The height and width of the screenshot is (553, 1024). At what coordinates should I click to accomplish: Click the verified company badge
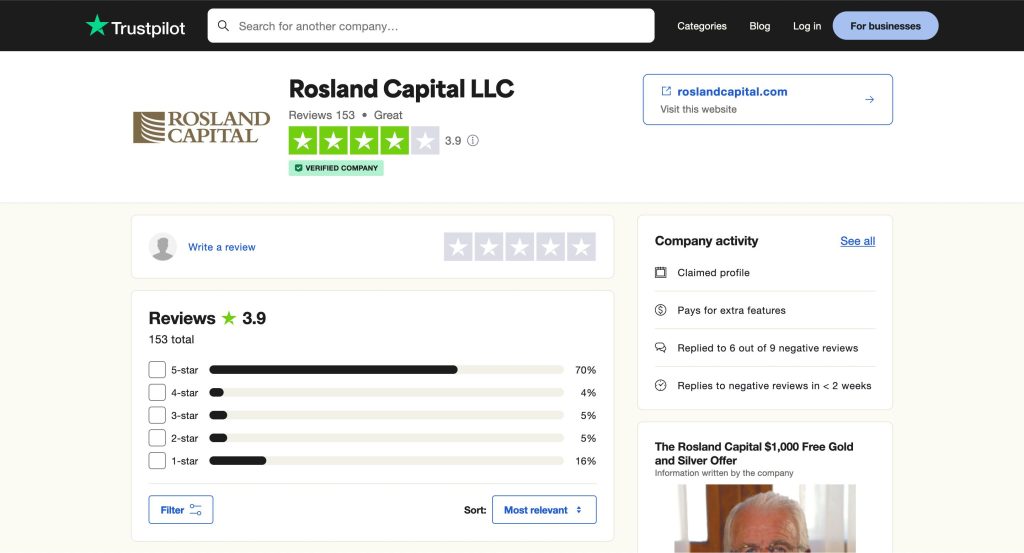click(336, 168)
